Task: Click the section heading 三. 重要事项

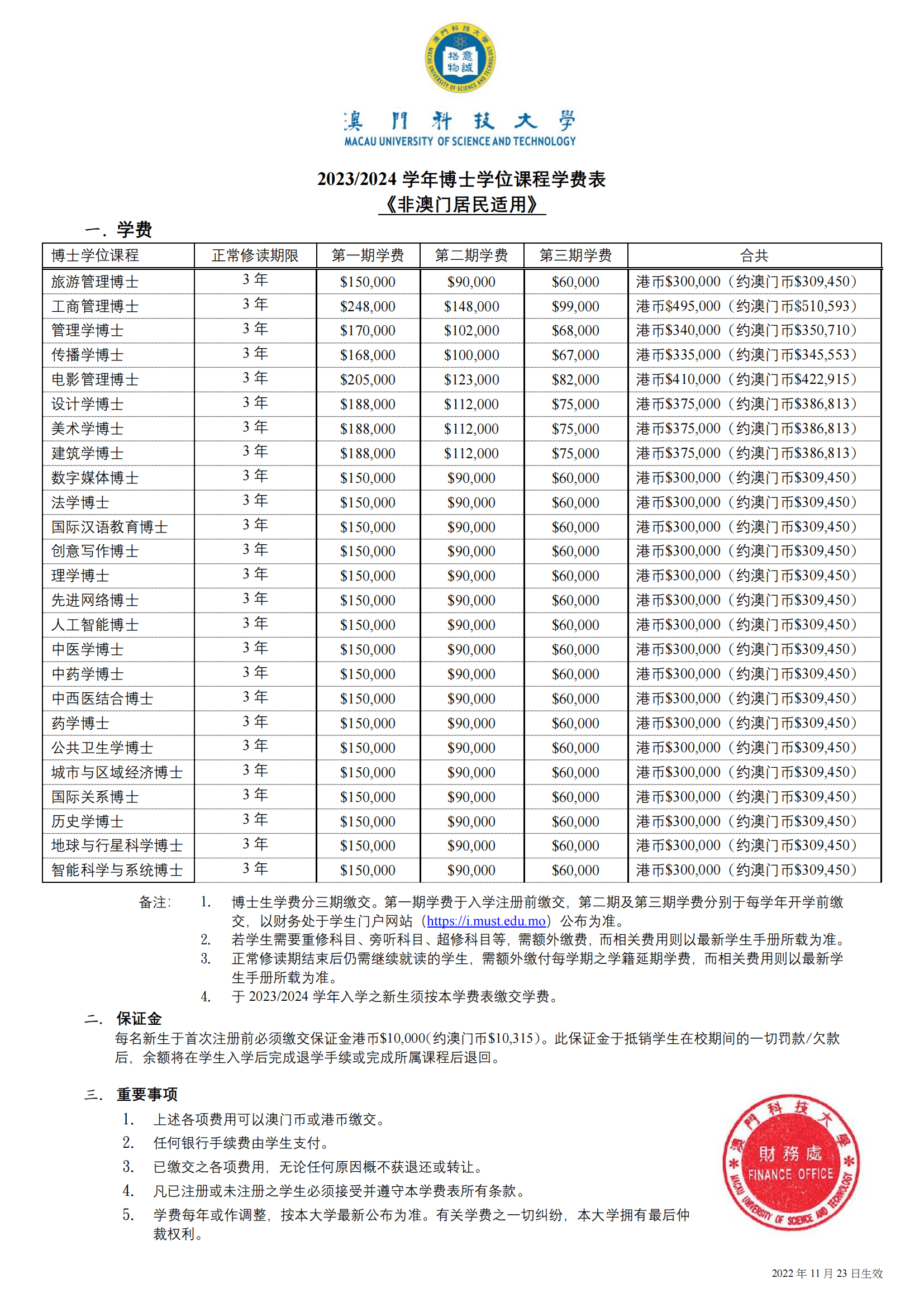Action: point(131,1095)
